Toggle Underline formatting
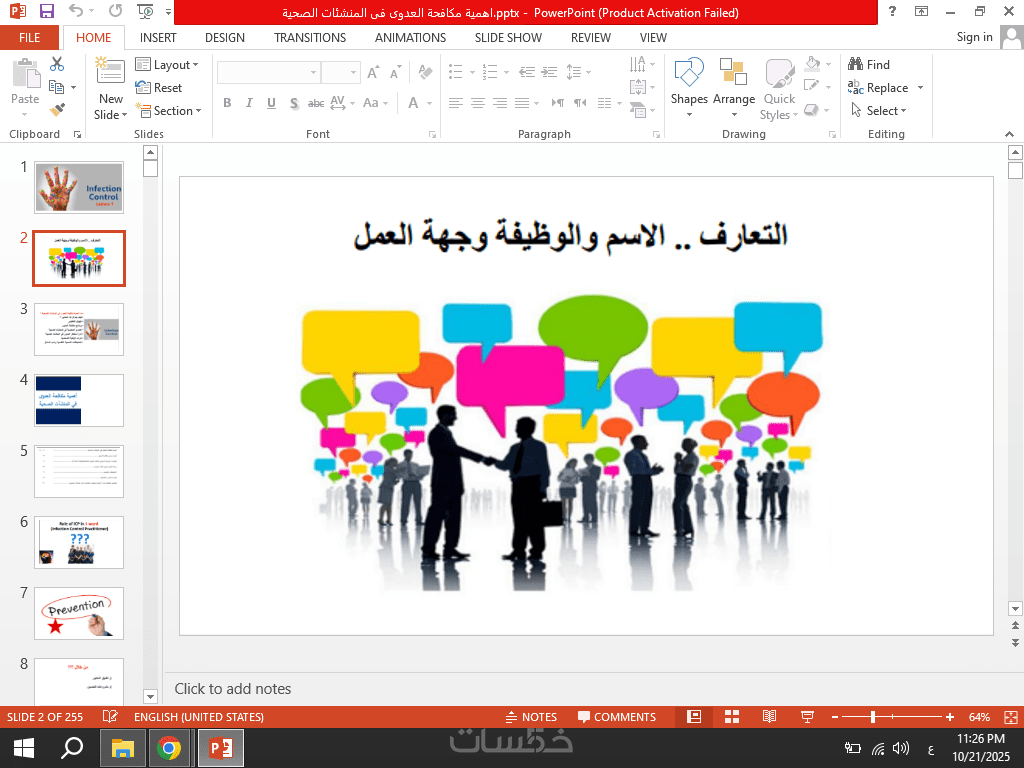This screenshot has height=768, width=1024. (x=271, y=103)
